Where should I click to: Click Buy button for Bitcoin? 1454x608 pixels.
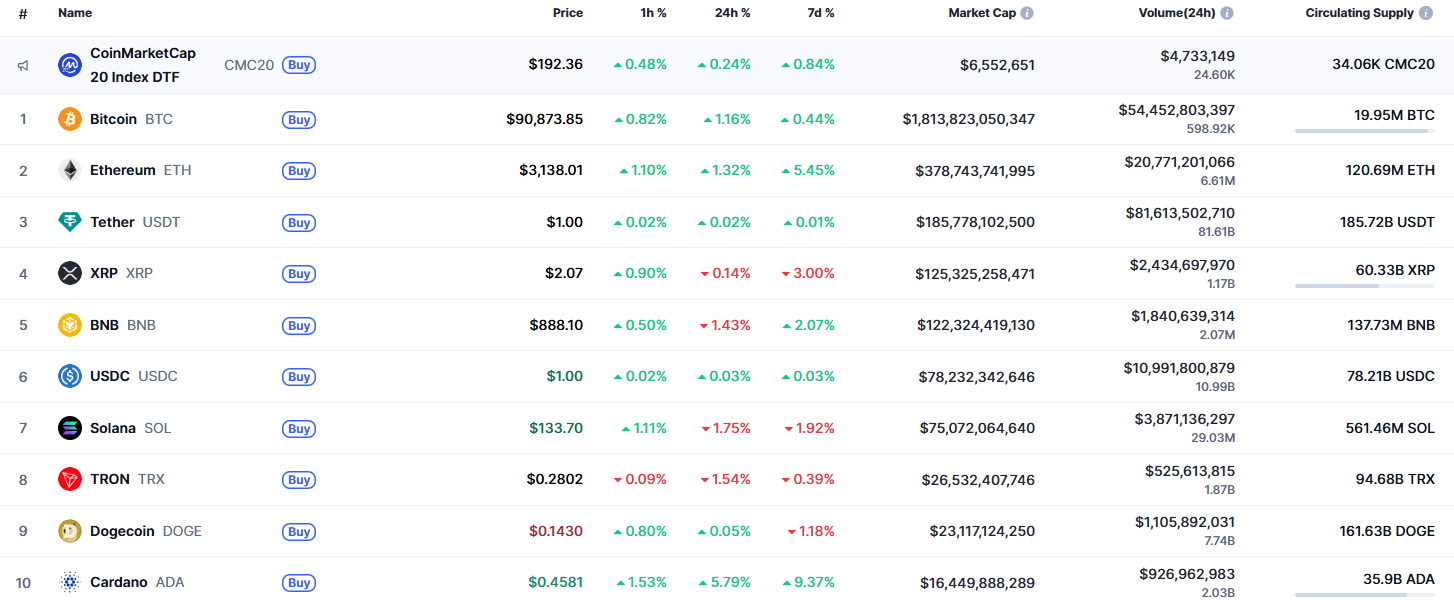tap(299, 119)
